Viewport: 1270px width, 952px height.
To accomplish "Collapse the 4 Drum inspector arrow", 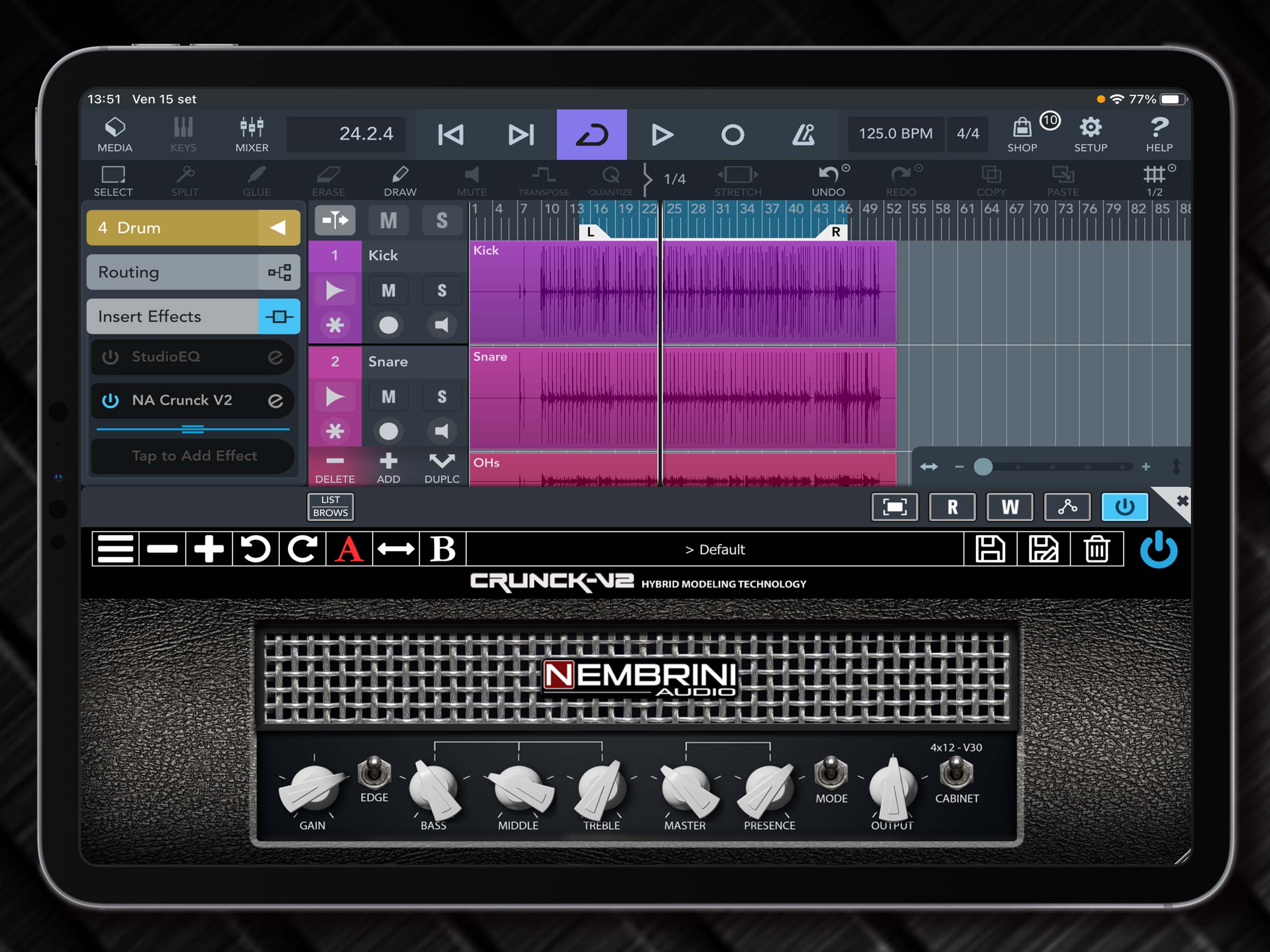I will point(278,227).
